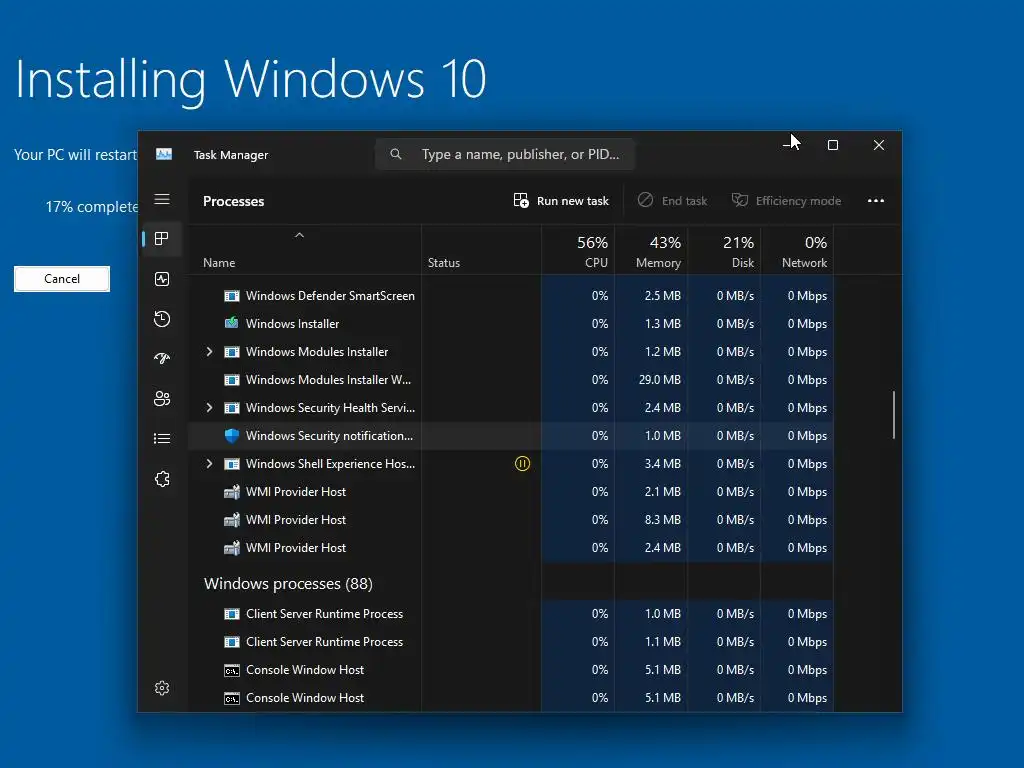Sort processes by CPU column
1024x768 pixels.
coord(578,251)
